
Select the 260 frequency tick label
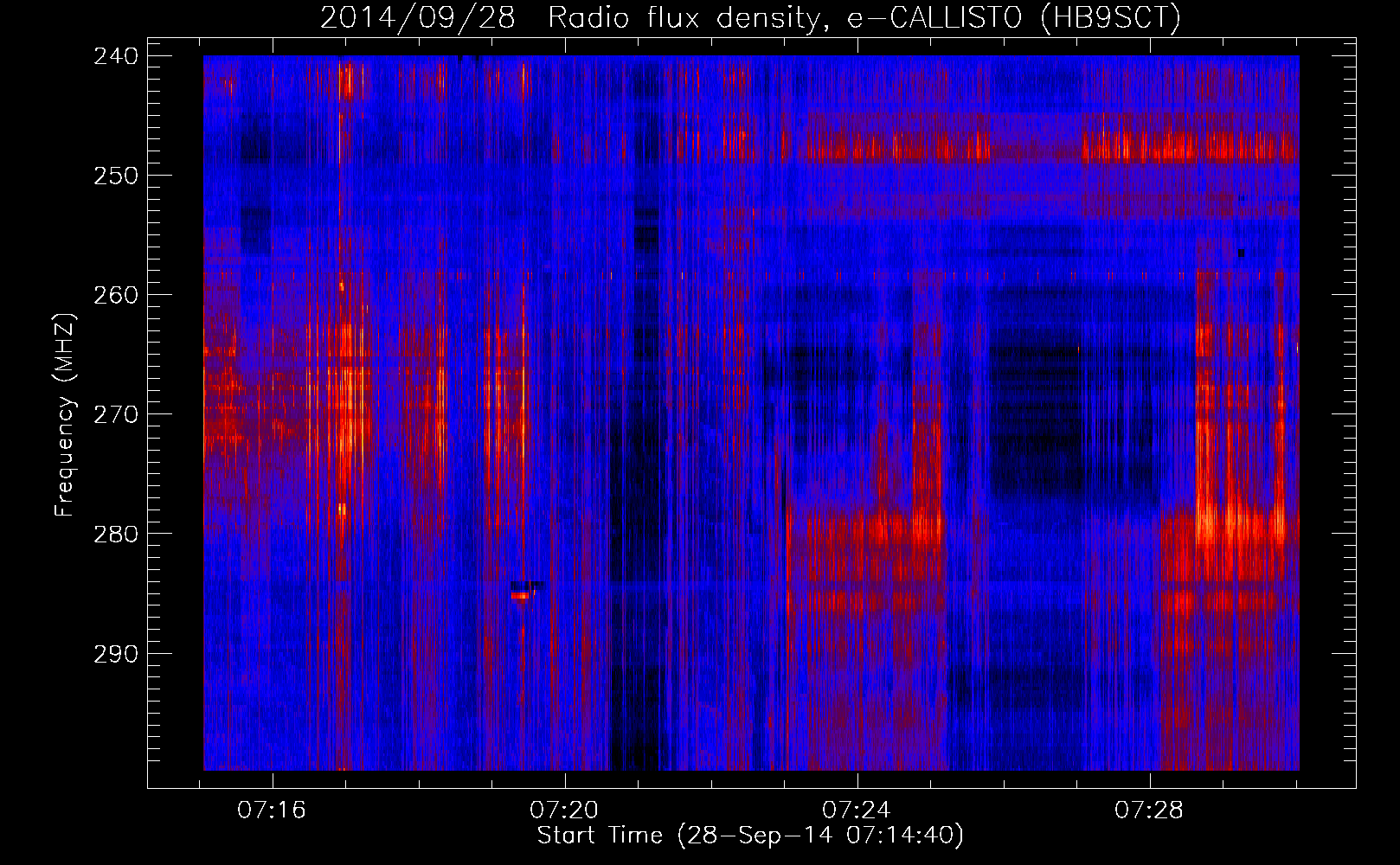coord(116,295)
